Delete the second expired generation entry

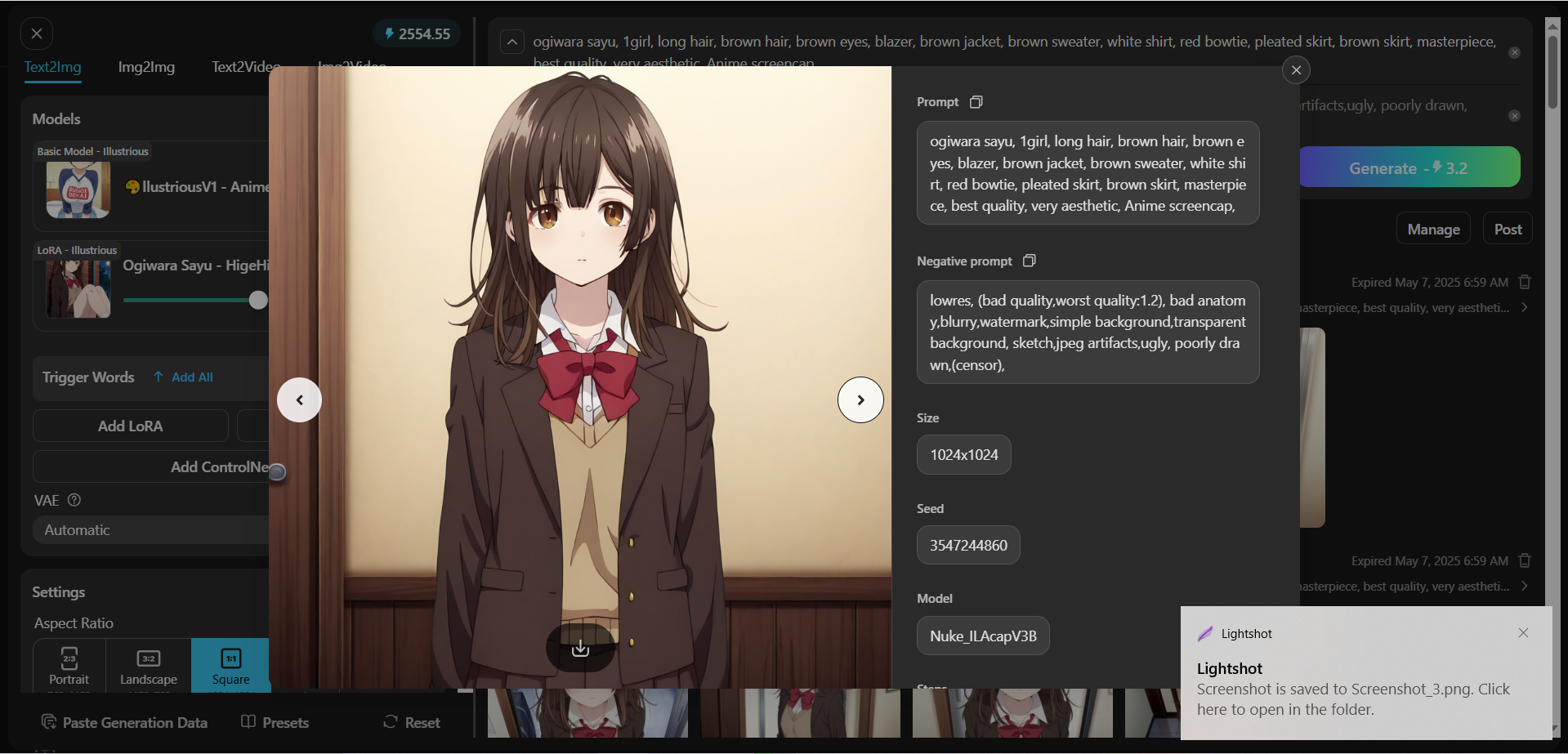point(1525,560)
